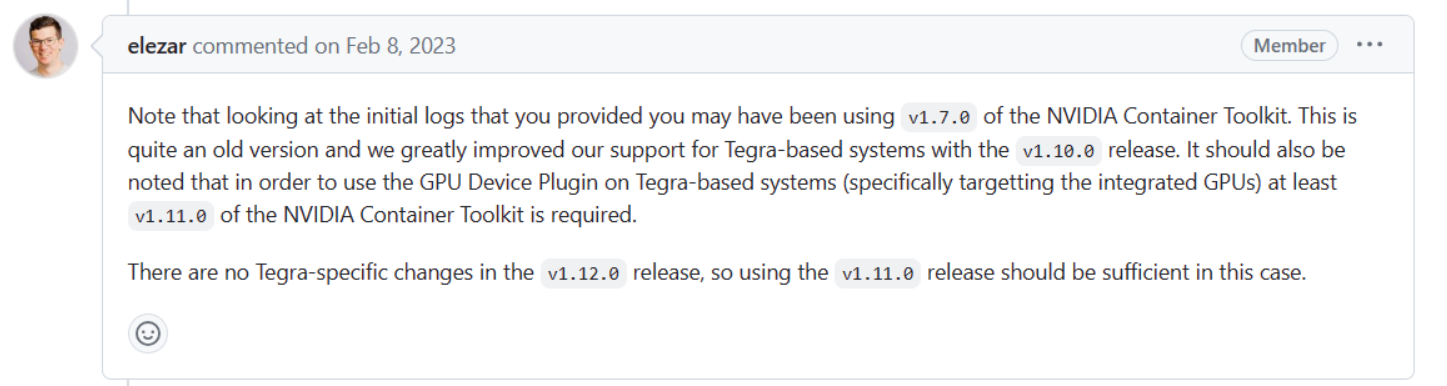Click the v1.12.0 inline code snippet
Viewport: 1447px width, 386px height.
coord(584,274)
